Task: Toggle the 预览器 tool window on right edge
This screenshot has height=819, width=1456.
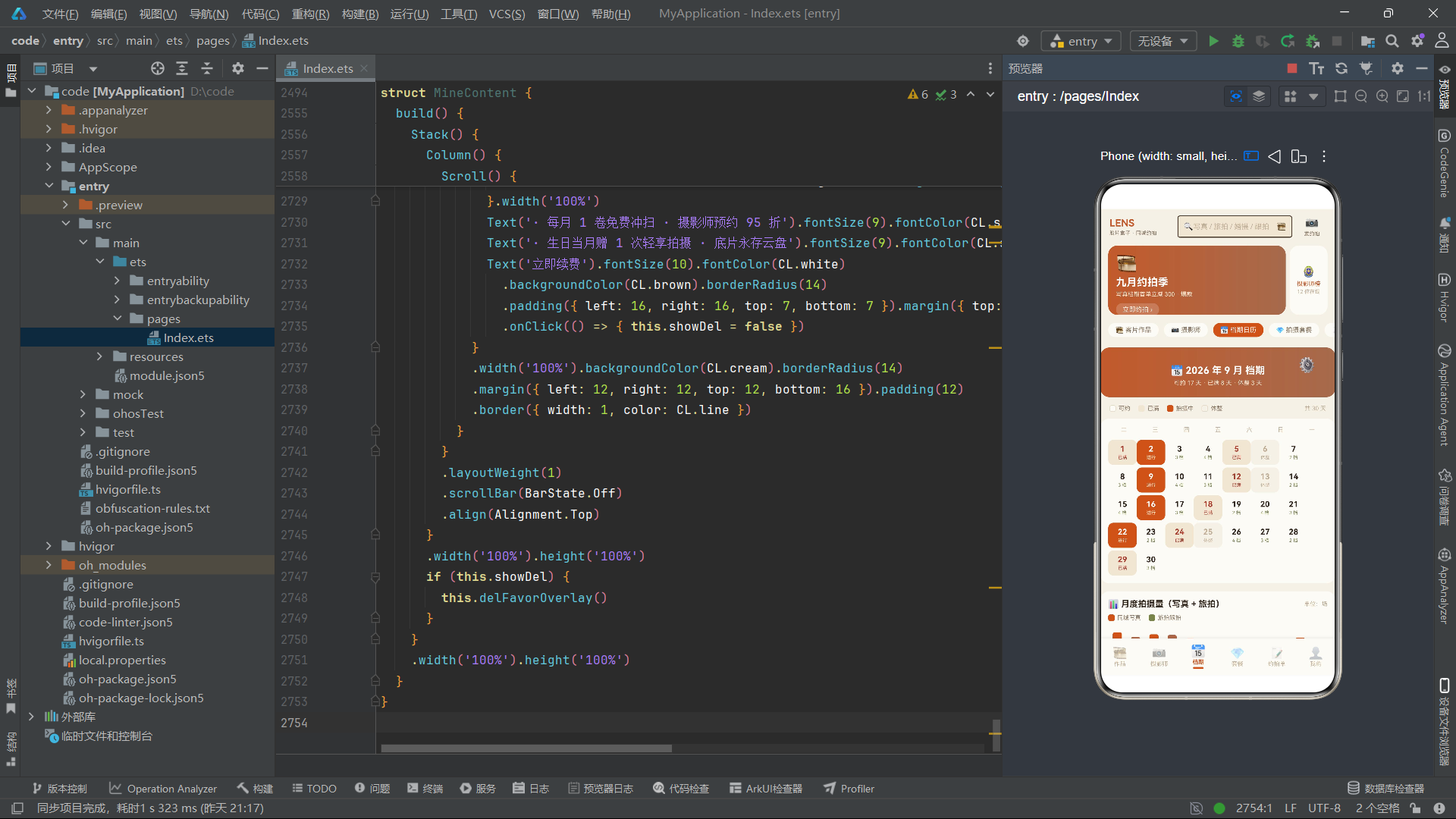Action: pyautogui.click(x=1445, y=87)
